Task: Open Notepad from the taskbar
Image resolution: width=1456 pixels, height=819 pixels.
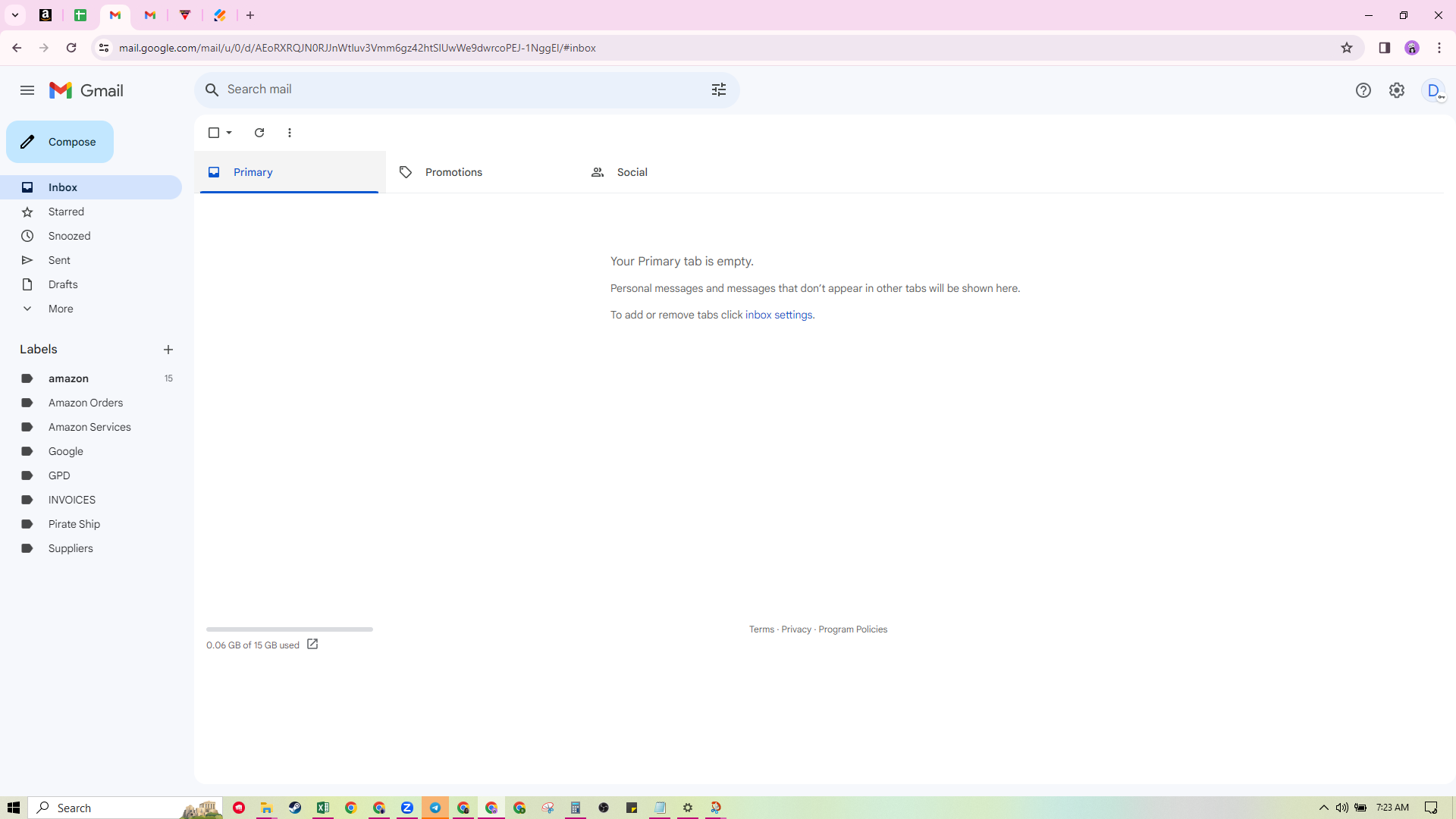Action: coord(660,808)
